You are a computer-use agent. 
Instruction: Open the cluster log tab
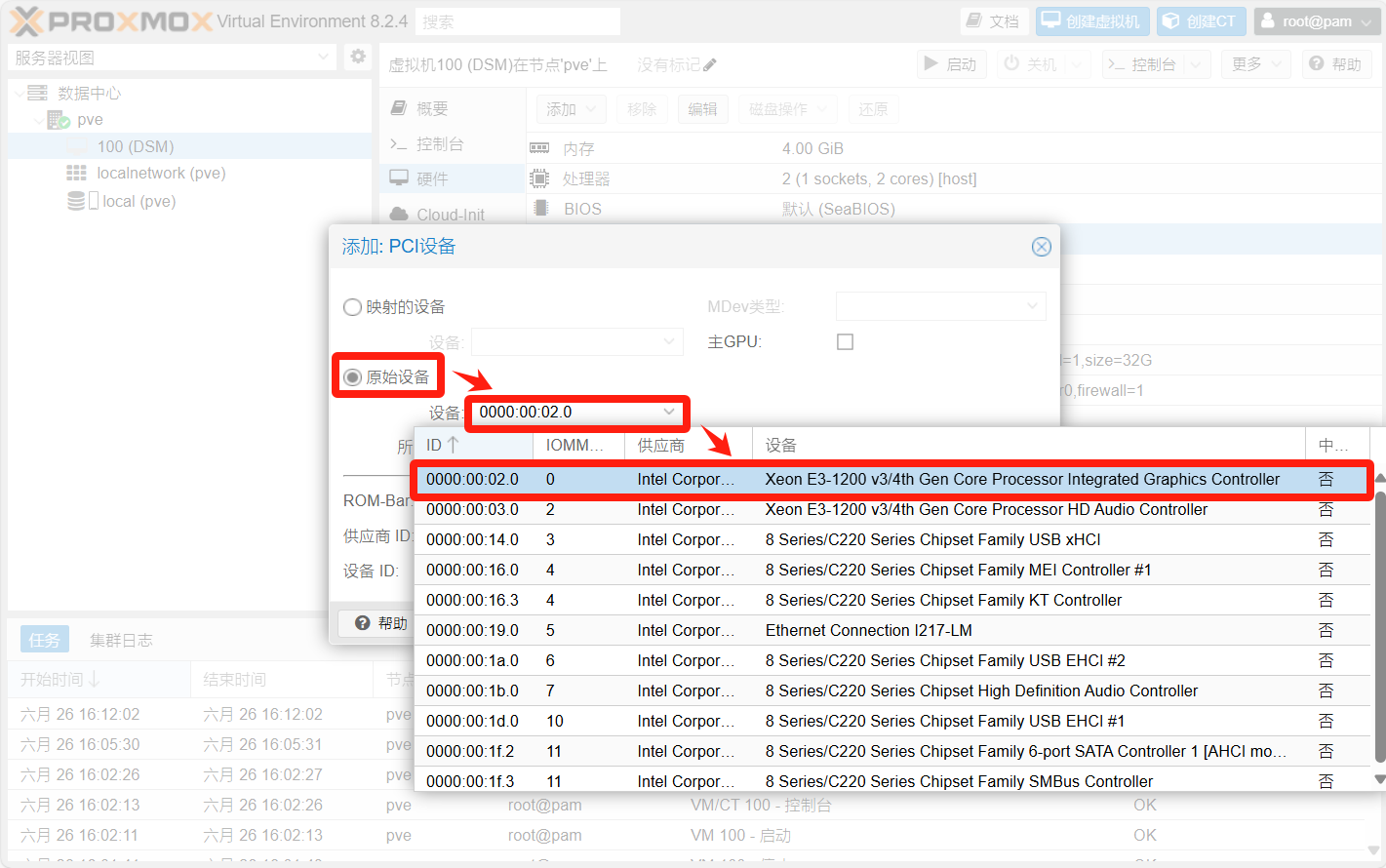point(121,640)
